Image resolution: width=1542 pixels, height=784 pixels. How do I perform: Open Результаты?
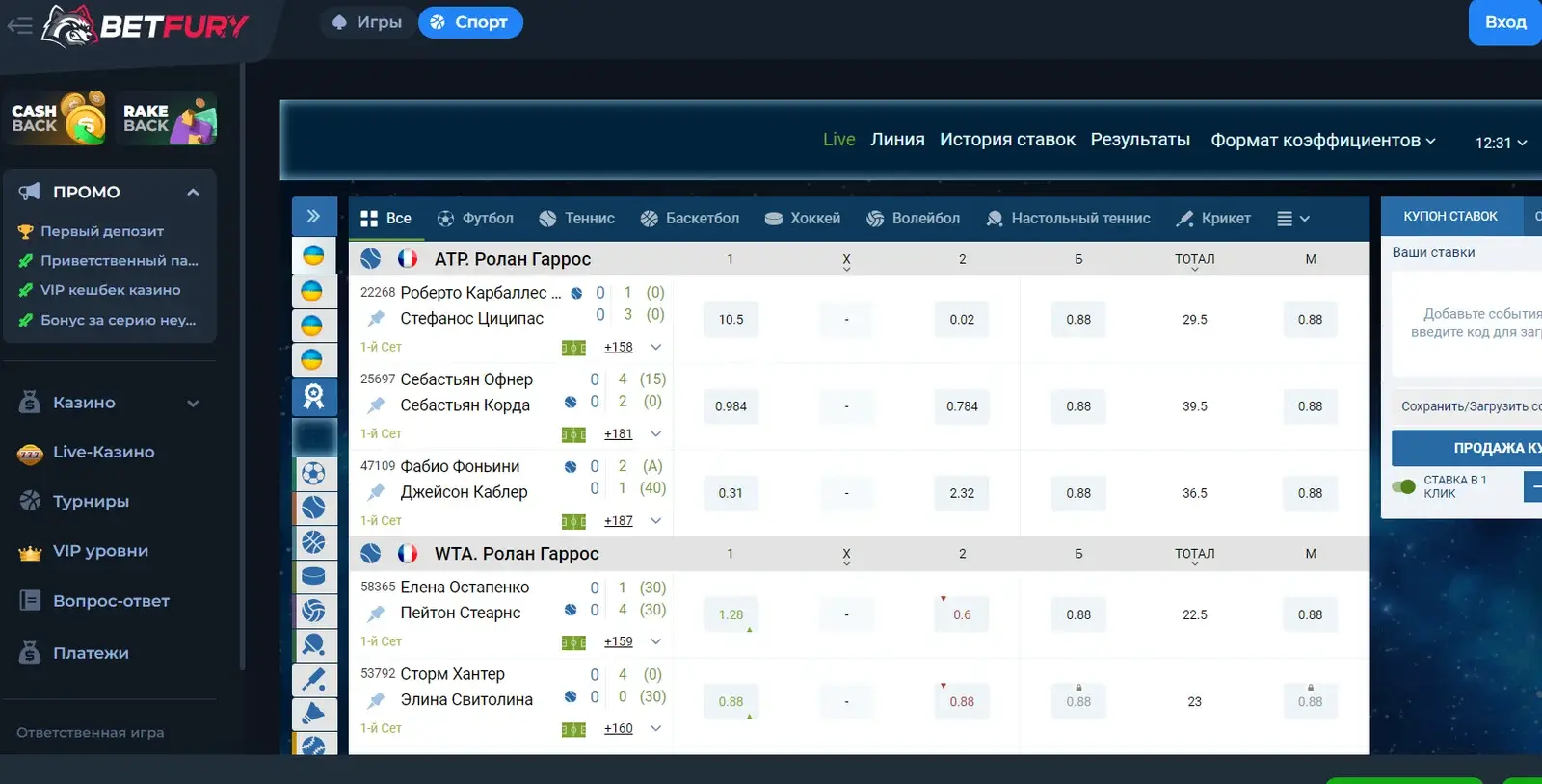tap(1140, 140)
